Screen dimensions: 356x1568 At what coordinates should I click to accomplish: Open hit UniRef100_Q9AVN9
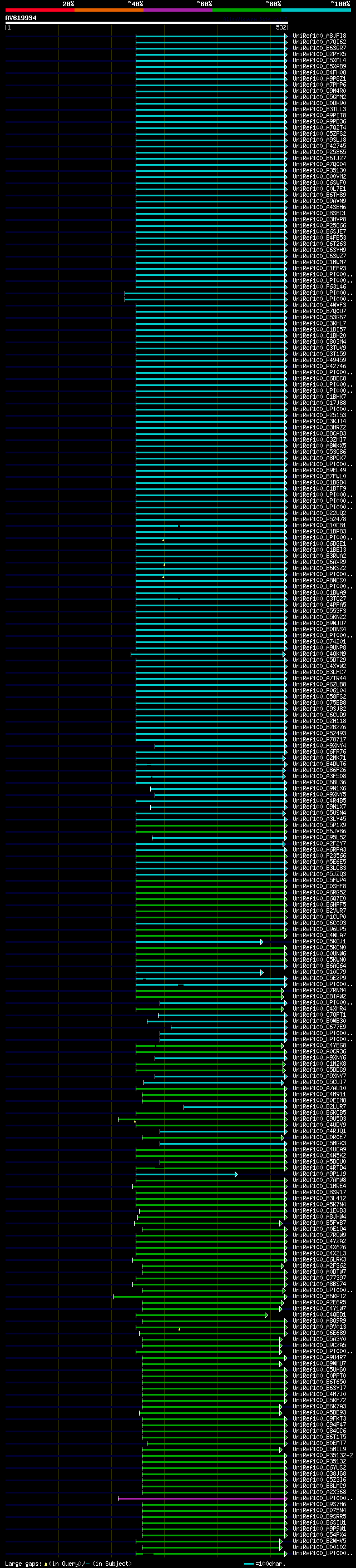pyautogui.click(x=319, y=201)
